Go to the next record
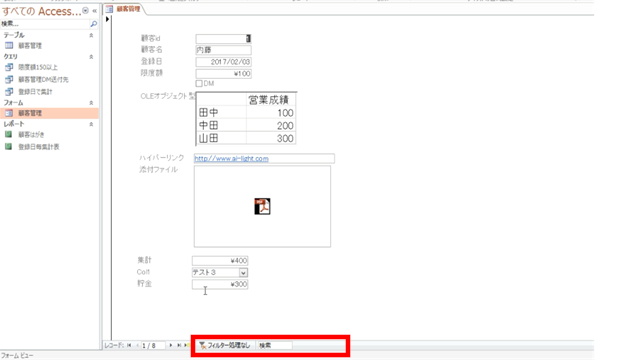 click(171, 345)
